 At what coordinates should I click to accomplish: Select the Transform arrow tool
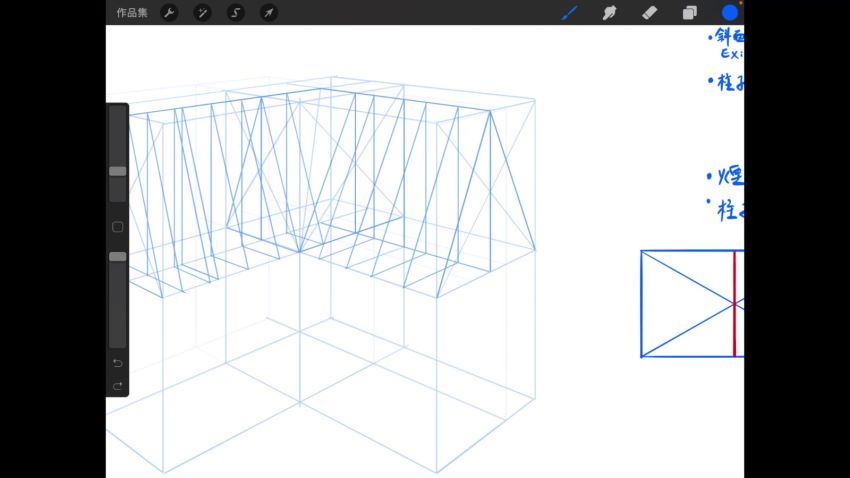pyautogui.click(x=269, y=12)
